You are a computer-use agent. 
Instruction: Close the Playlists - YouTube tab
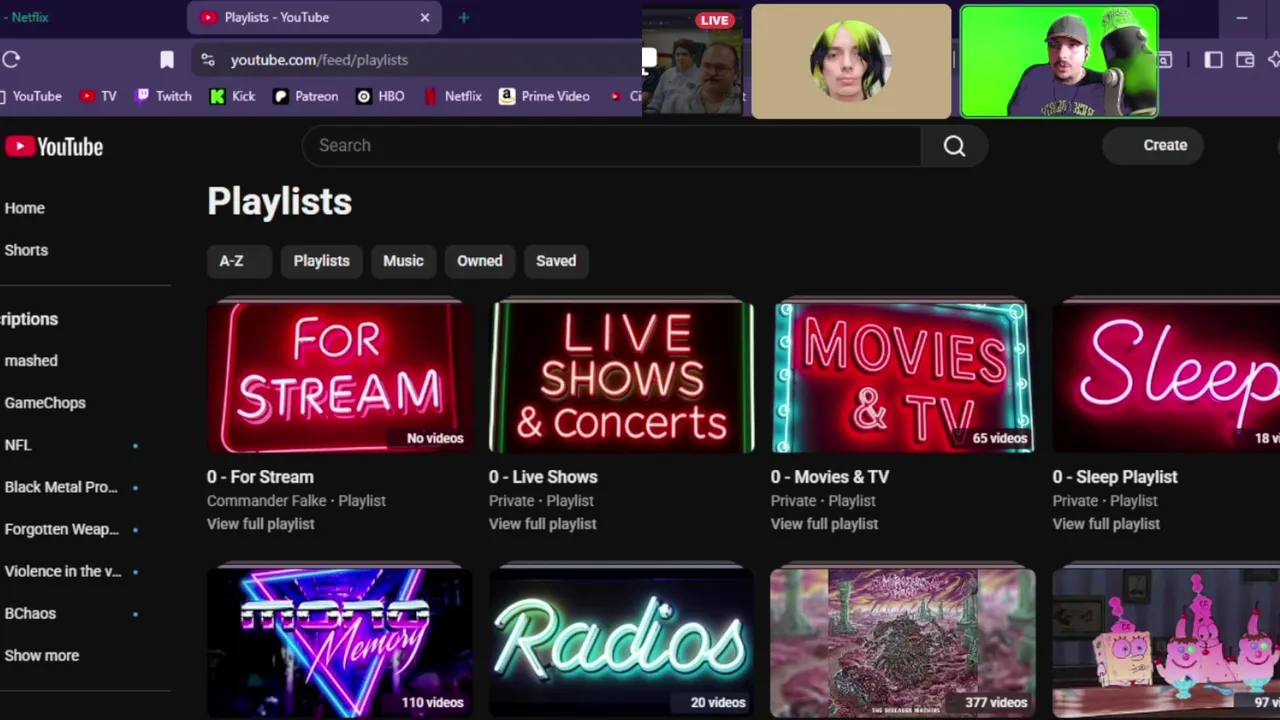pyautogui.click(x=424, y=18)
